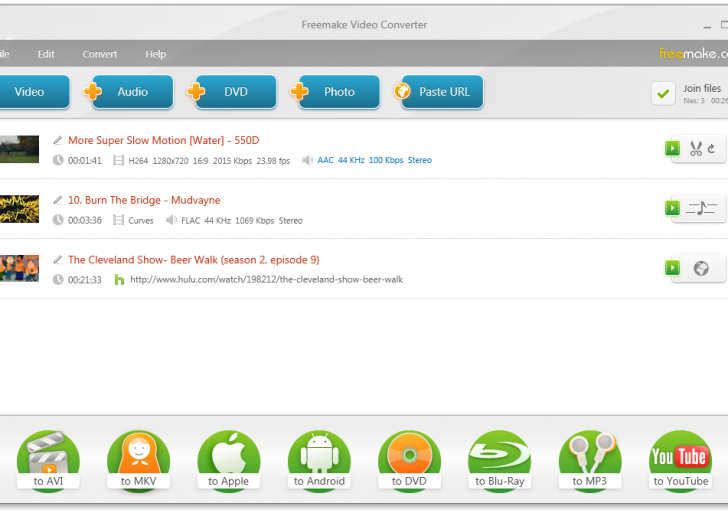728x513 pixels.
Task: Click the More Super Slow Motion thumbnail
Action: click(x=20, y=149)
